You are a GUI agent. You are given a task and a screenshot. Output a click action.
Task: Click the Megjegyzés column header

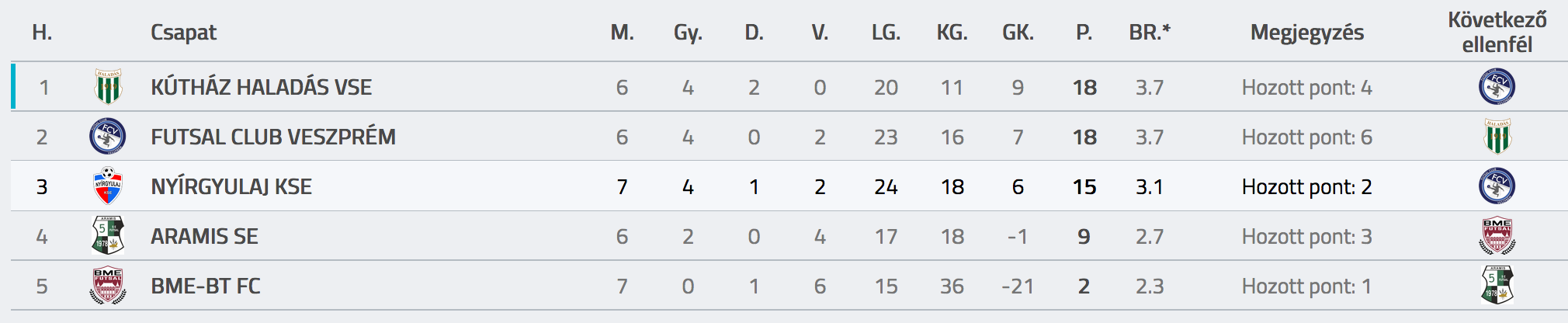click(1307, 33)
